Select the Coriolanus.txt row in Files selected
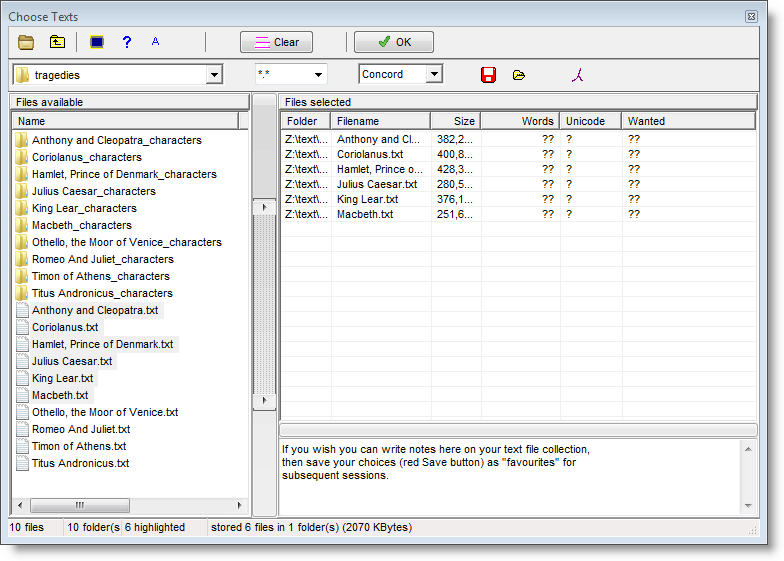This screenshot has height=561, width=784. (x=518, y=154)
